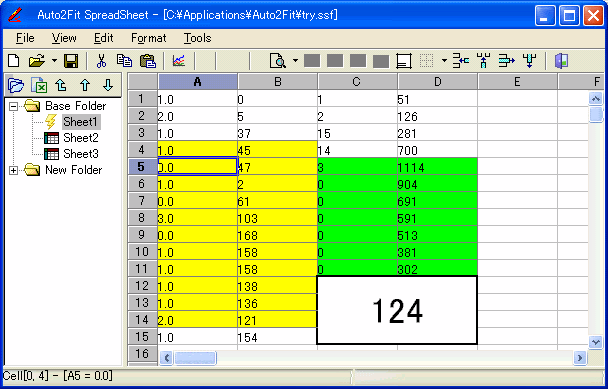
Task: Select Sheet1 in the tree
Action: coord(81,122)
